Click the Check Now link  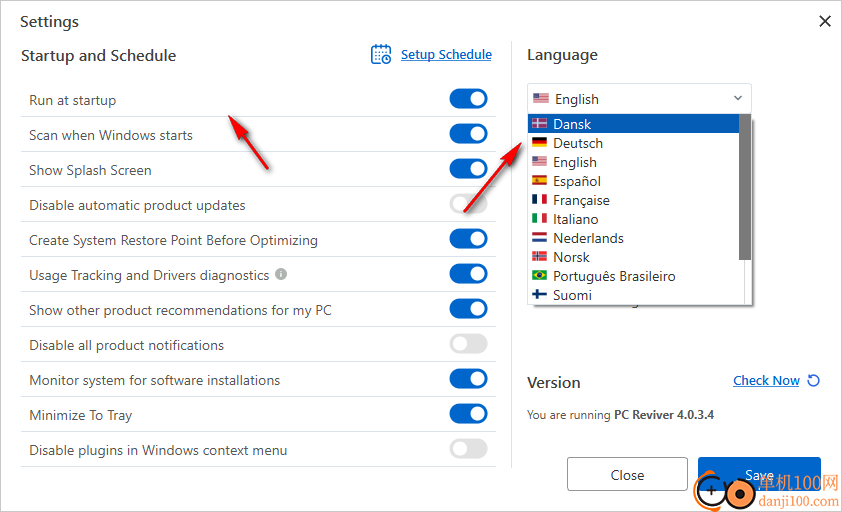[766, 380]
